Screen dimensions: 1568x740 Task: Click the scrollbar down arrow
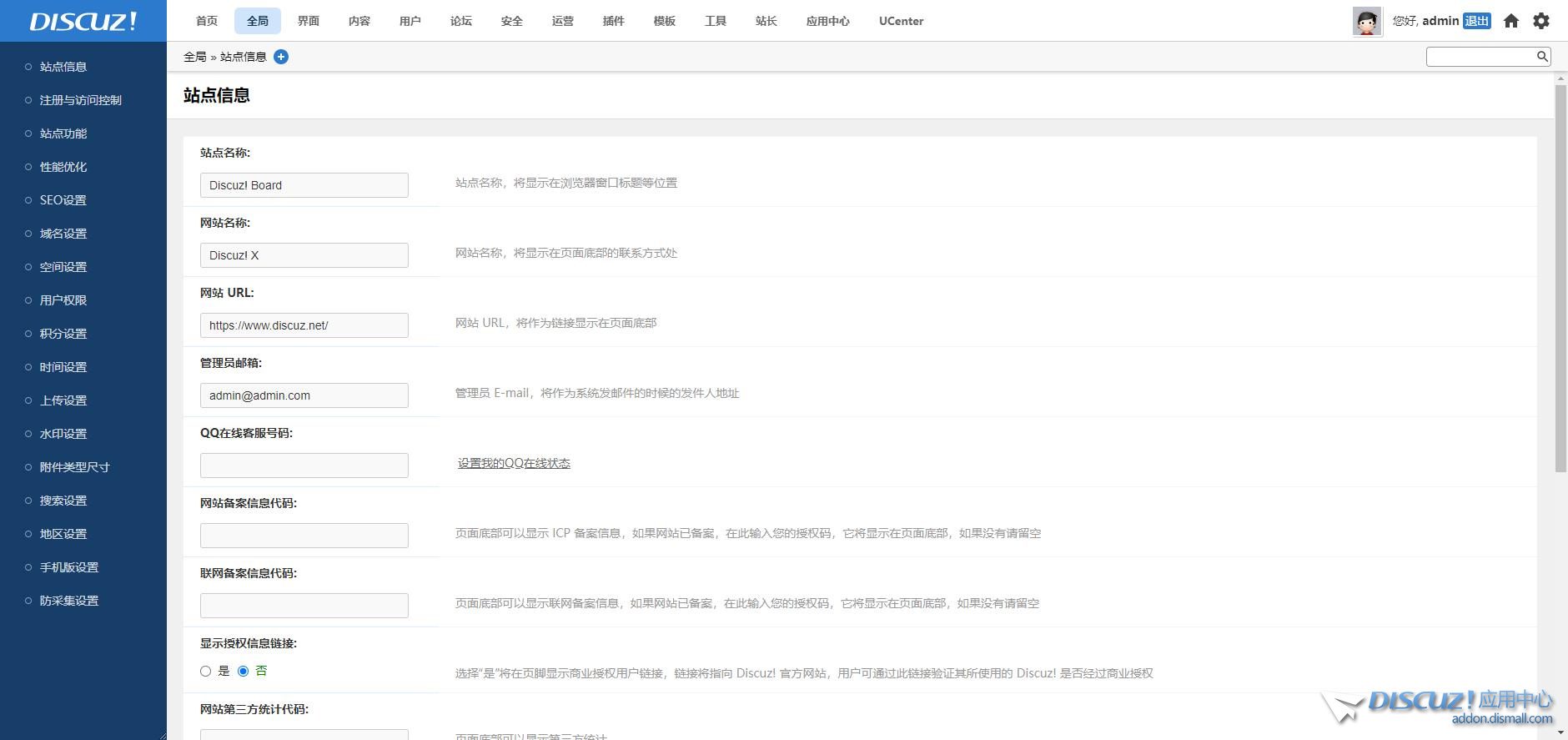(x=1560, y=732)
